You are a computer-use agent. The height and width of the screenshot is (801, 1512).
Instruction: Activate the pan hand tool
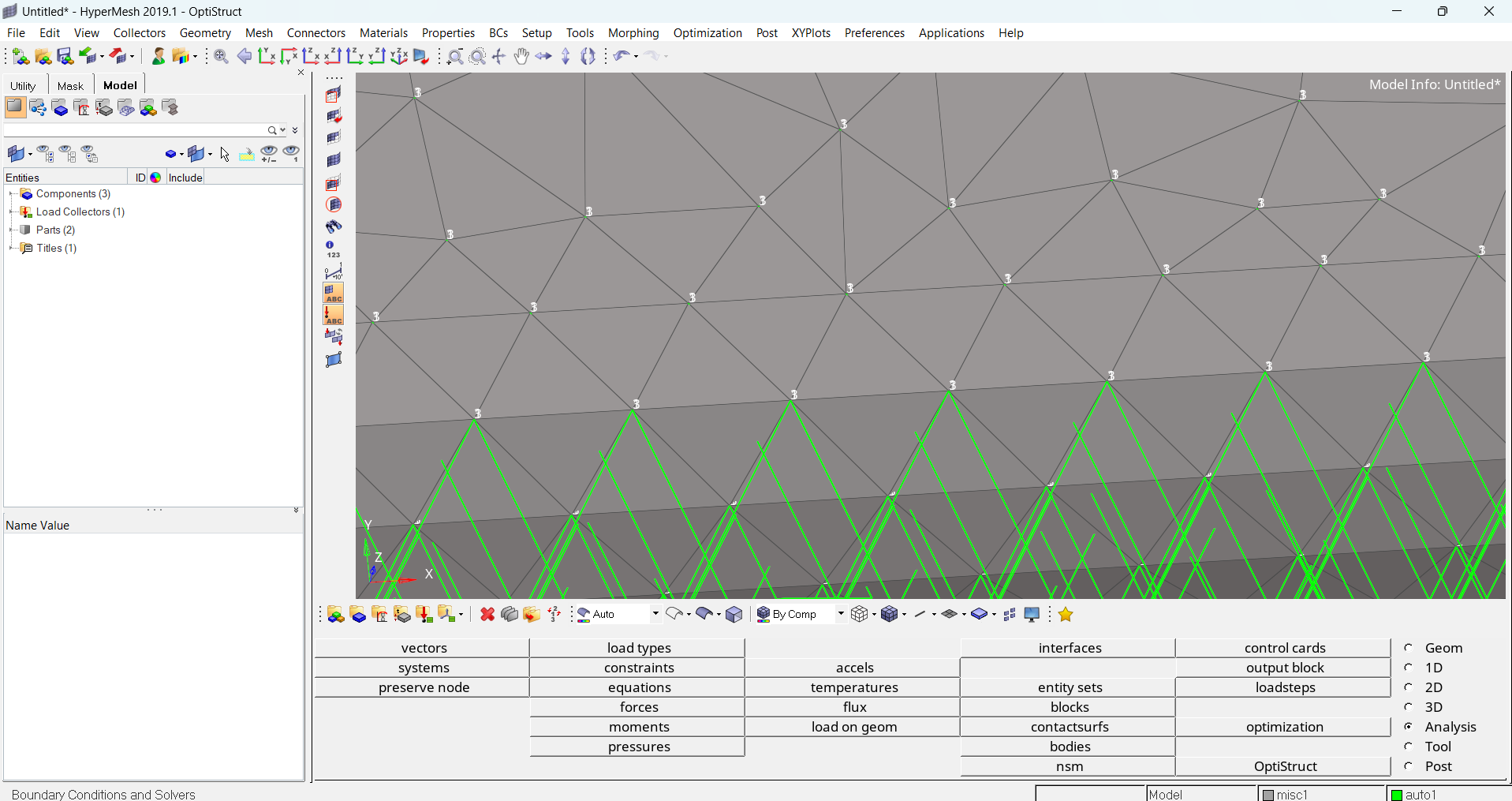[x=521, y=57]
